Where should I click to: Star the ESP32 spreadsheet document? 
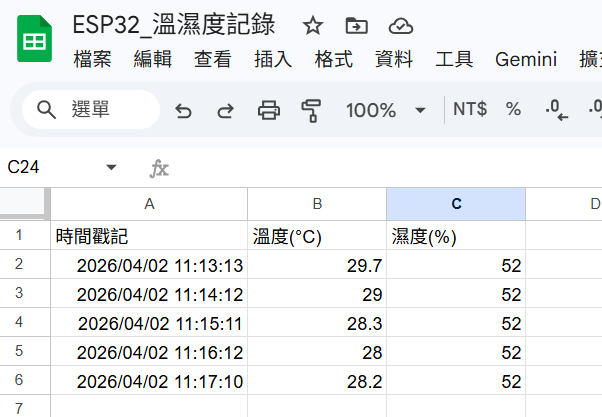[x=313, y=26]
